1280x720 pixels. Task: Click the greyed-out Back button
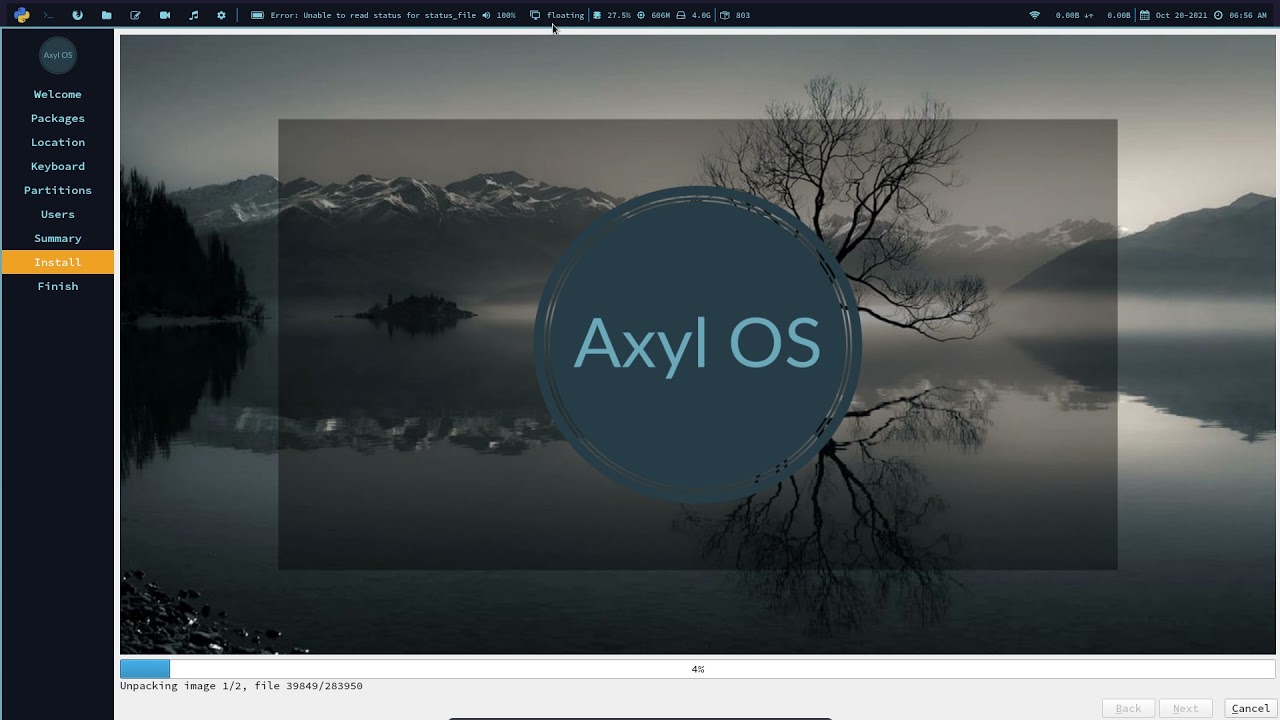click(1128, 708)
